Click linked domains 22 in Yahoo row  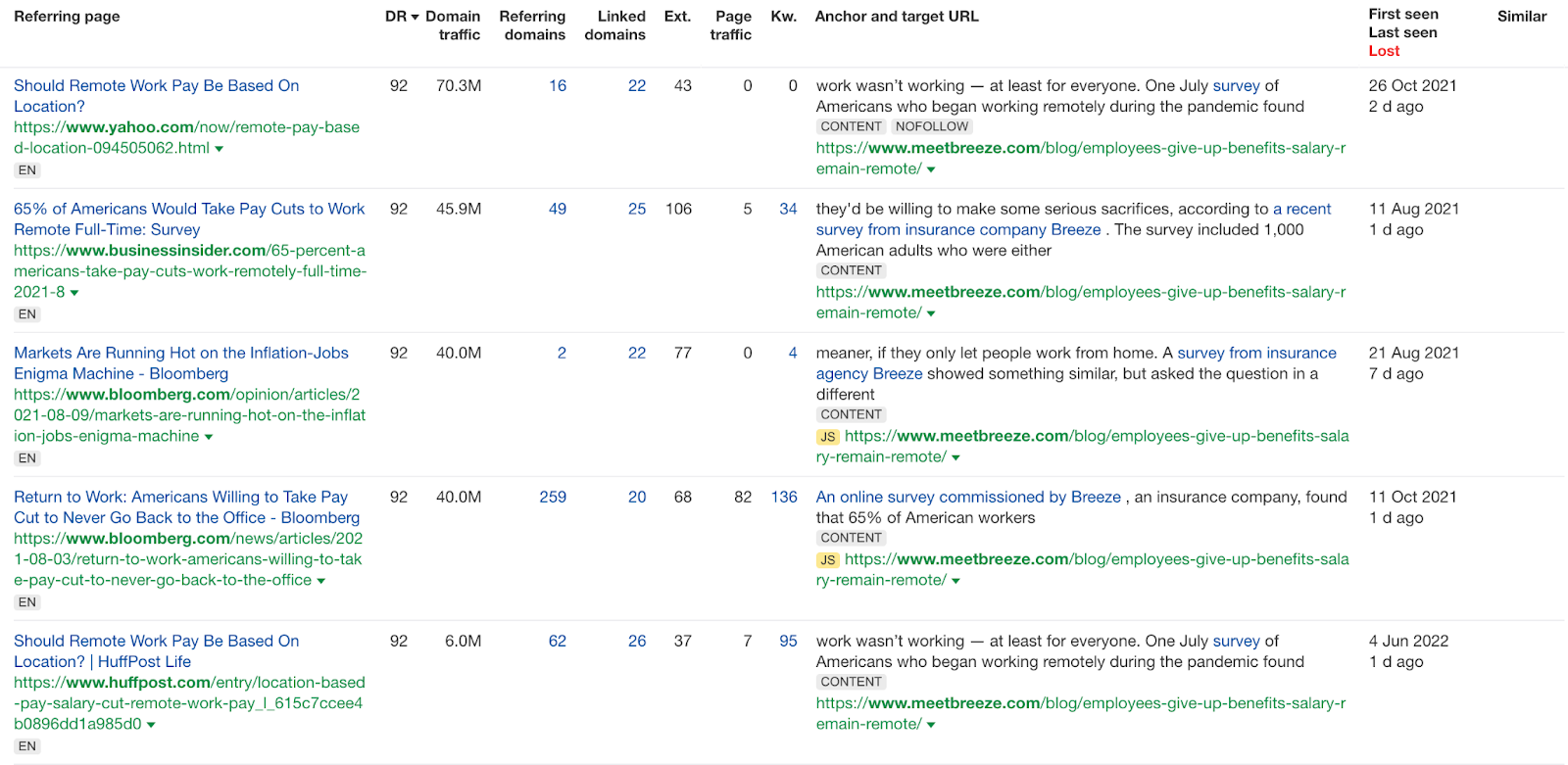(x=637, y=86)
